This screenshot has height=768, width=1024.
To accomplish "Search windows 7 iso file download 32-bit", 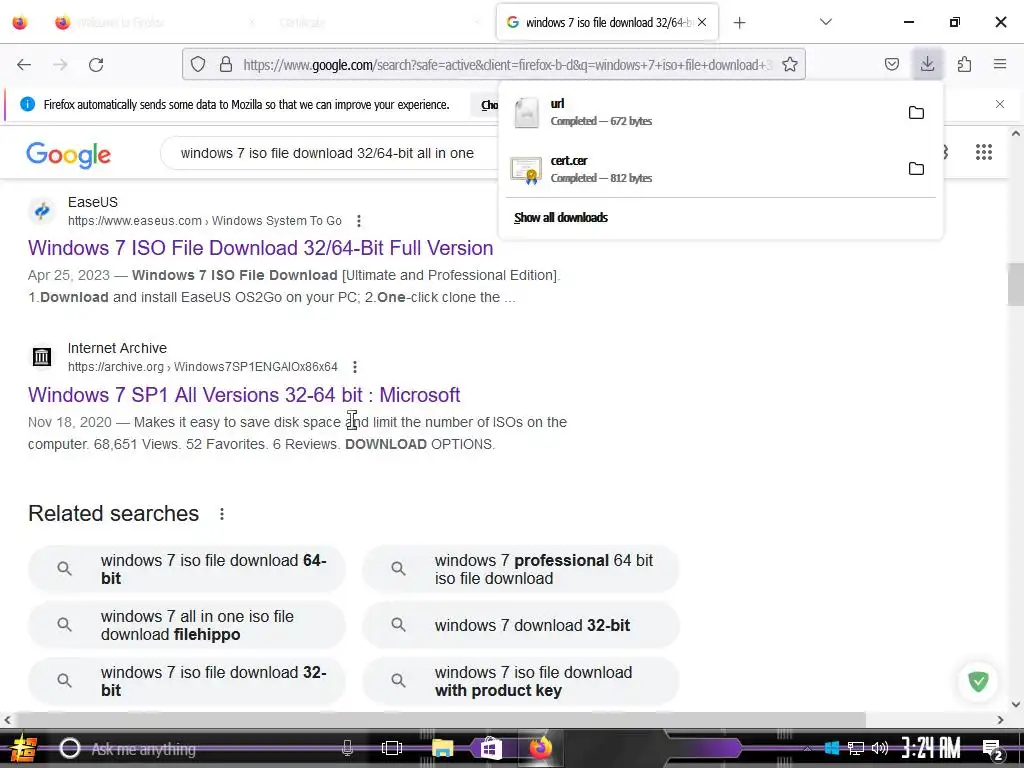I will pos(187,681).
